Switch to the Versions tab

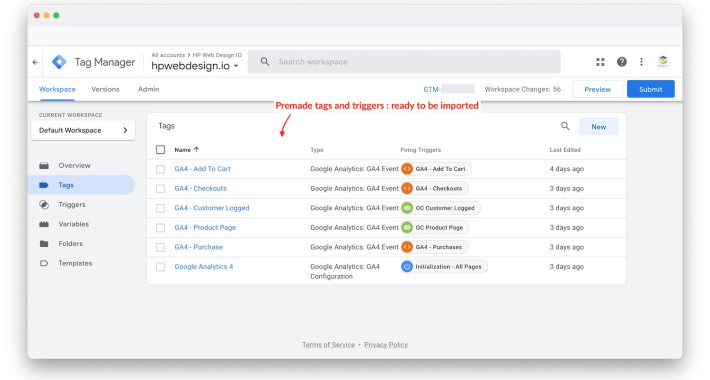(x=106, y=89)
